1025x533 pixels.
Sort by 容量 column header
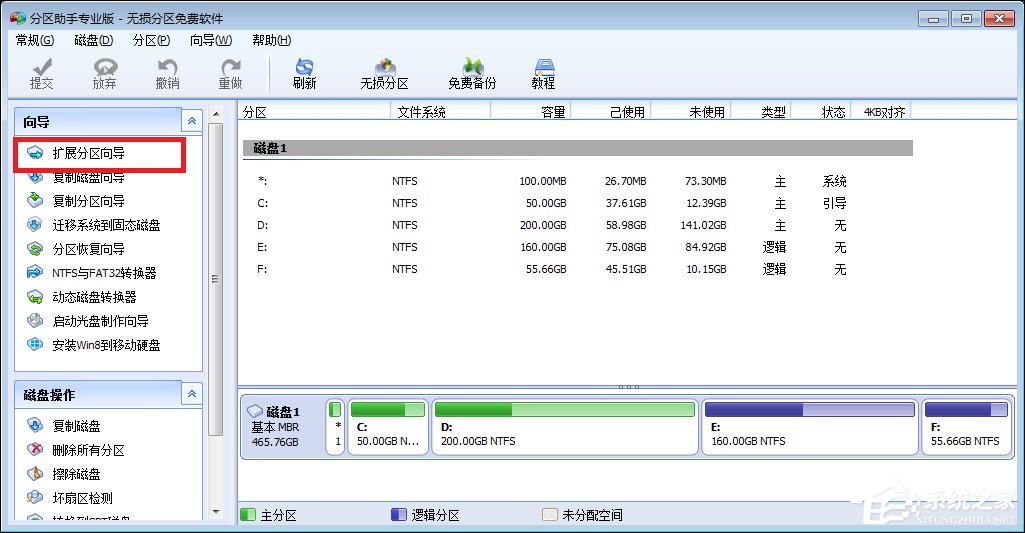(531, 112)
